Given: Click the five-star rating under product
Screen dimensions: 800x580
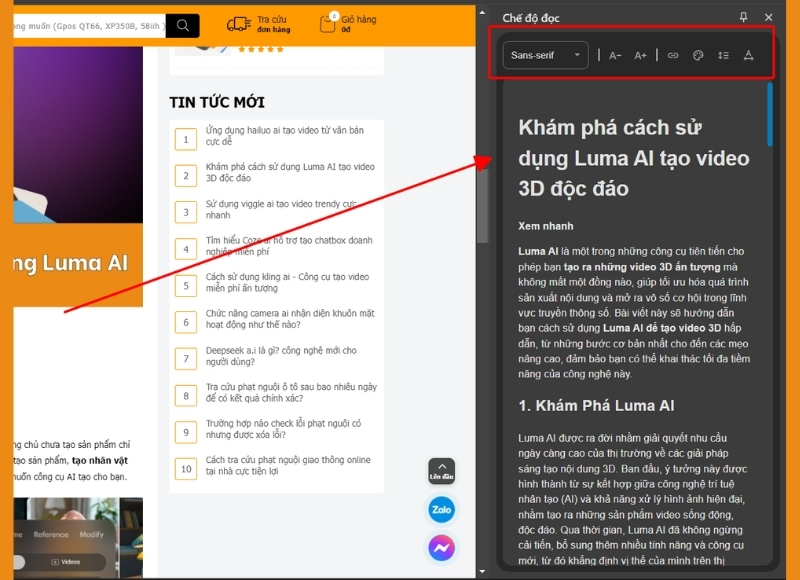Looking at the screenshot, I should (261, 49).
